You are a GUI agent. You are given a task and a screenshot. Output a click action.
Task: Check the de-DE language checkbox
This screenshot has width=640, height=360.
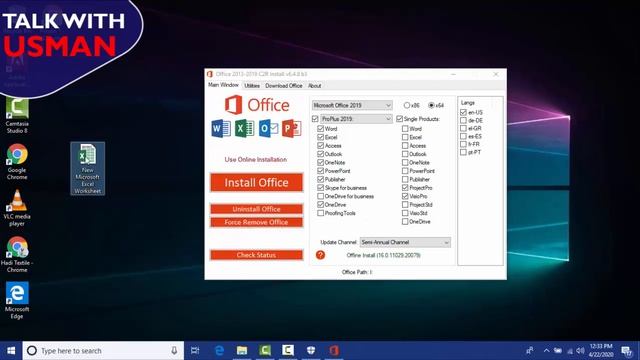tap(463, 120)
